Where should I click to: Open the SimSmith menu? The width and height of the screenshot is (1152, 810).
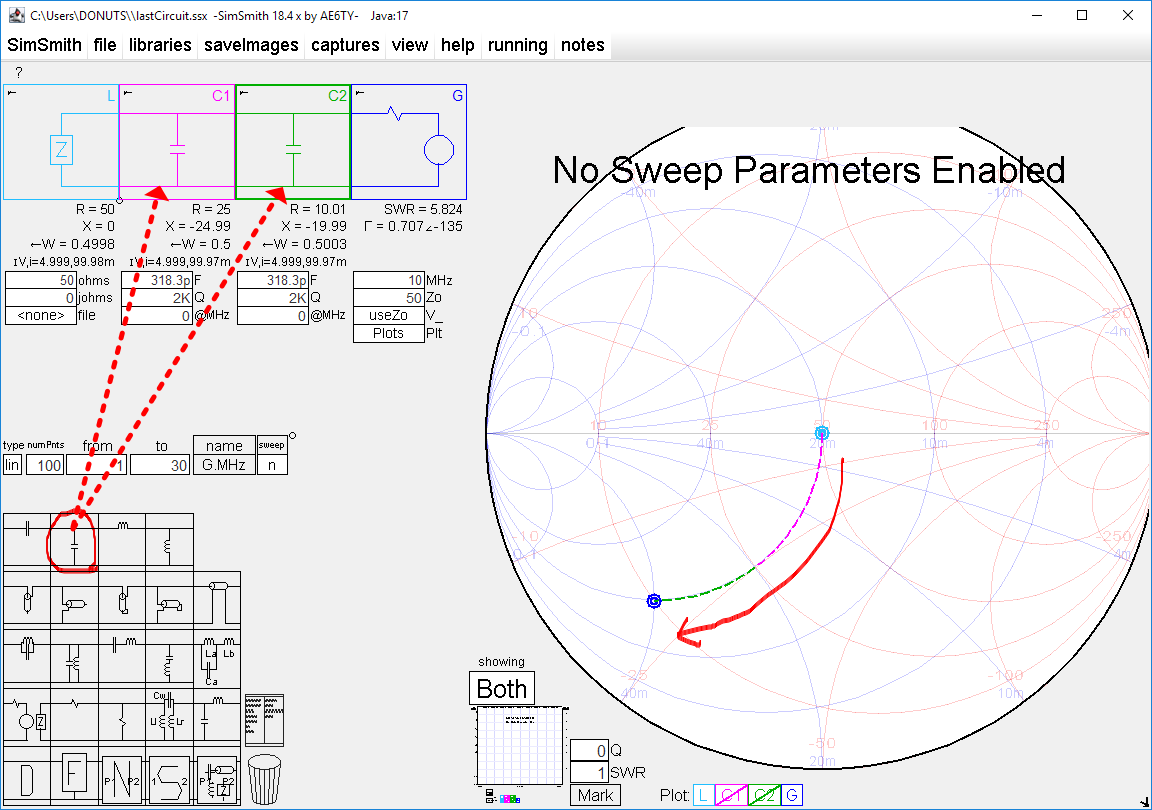44,45
